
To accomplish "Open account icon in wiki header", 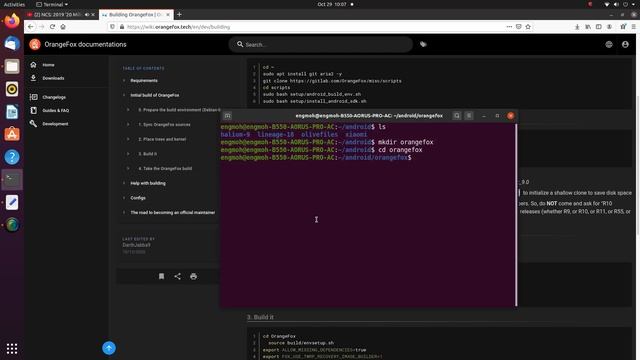I will [625, 44].
